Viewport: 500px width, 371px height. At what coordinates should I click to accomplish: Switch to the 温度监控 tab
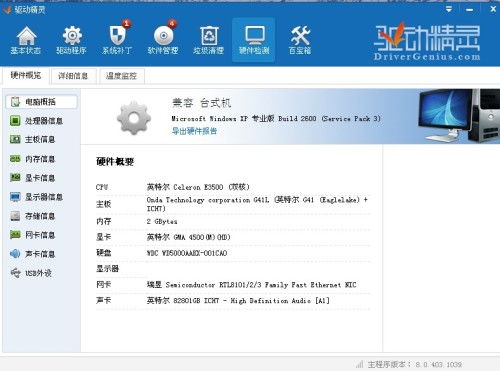(121, 76)
